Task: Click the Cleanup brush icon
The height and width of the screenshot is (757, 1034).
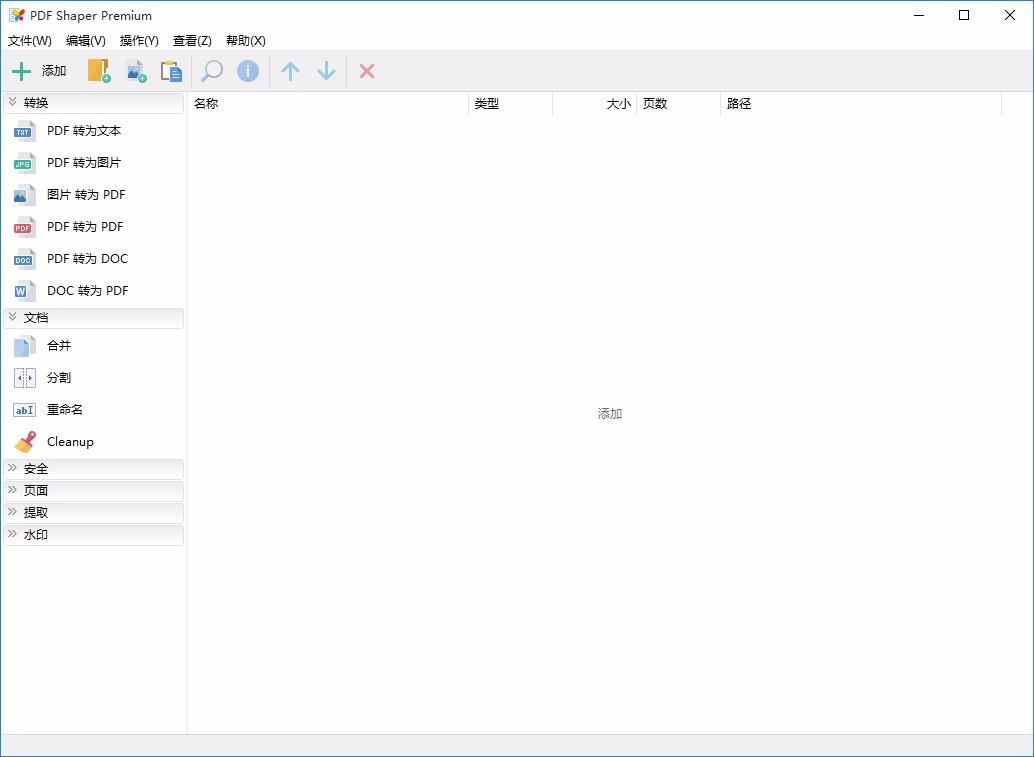Action: coord(25,442)
